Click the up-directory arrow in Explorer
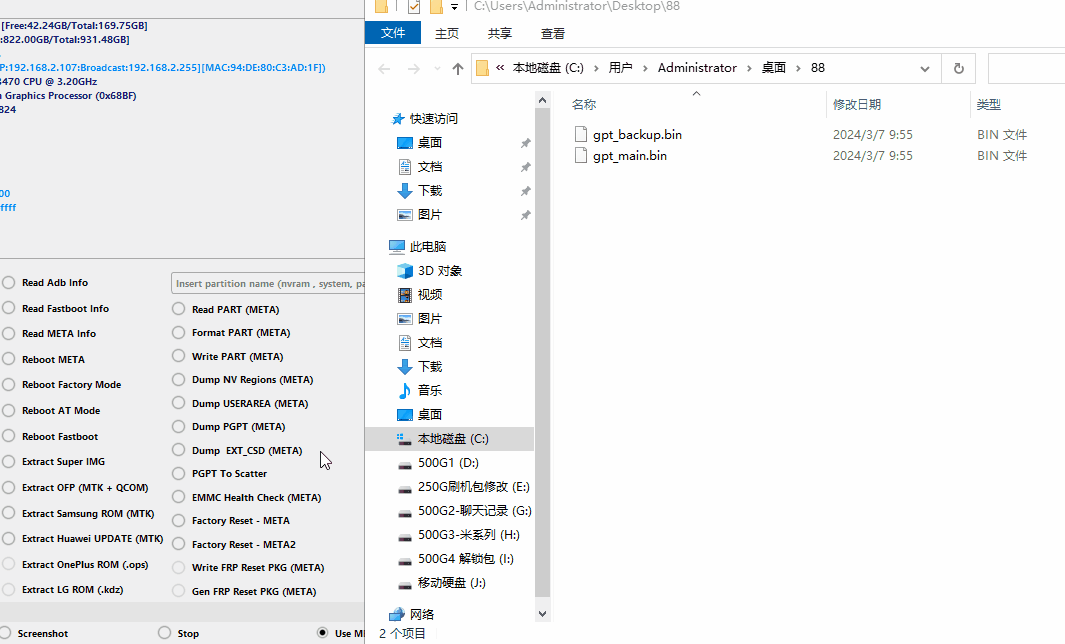The height and width of the screenshot is (644, 1065). tap(458, 69)
